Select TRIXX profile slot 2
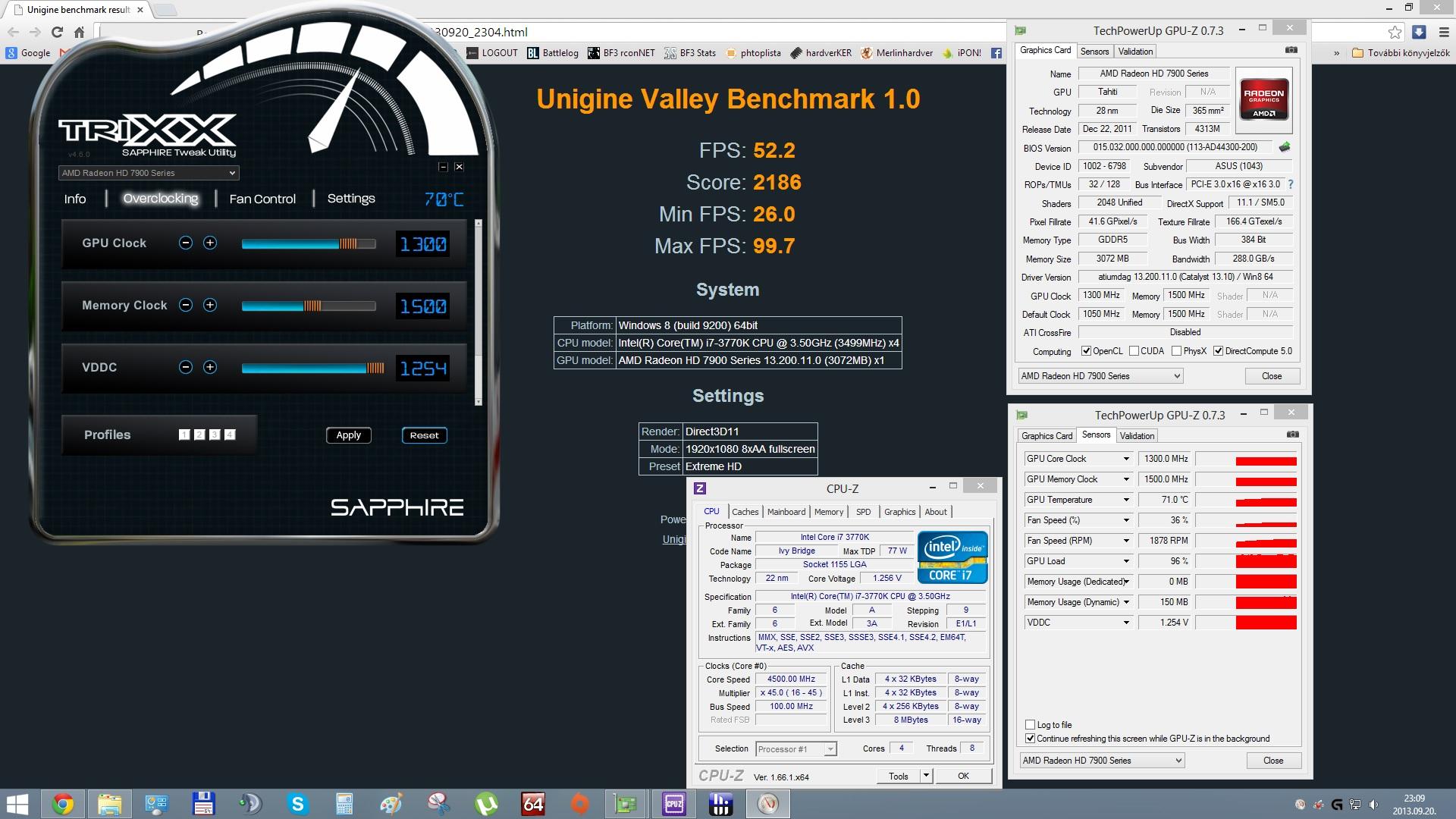This screenshot has height=819, width=1456. click(199, 435)
